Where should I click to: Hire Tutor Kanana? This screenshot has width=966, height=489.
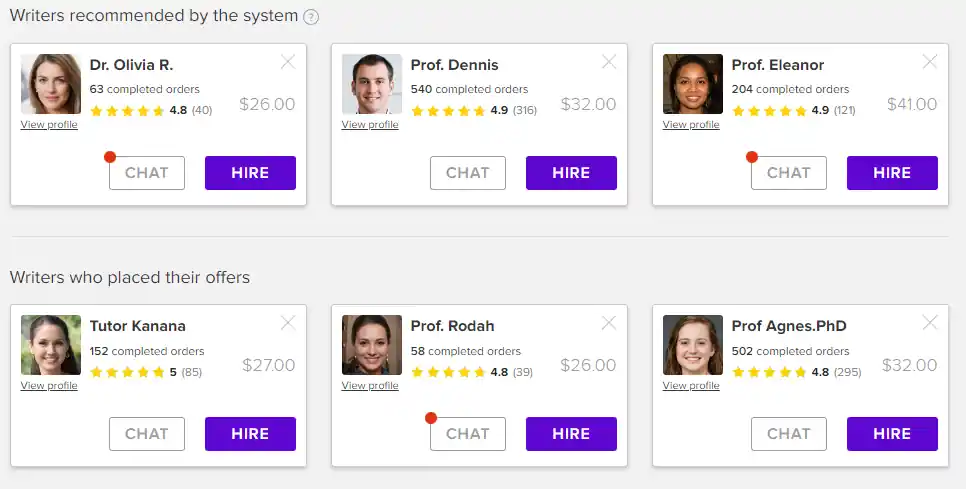[250, 434]
